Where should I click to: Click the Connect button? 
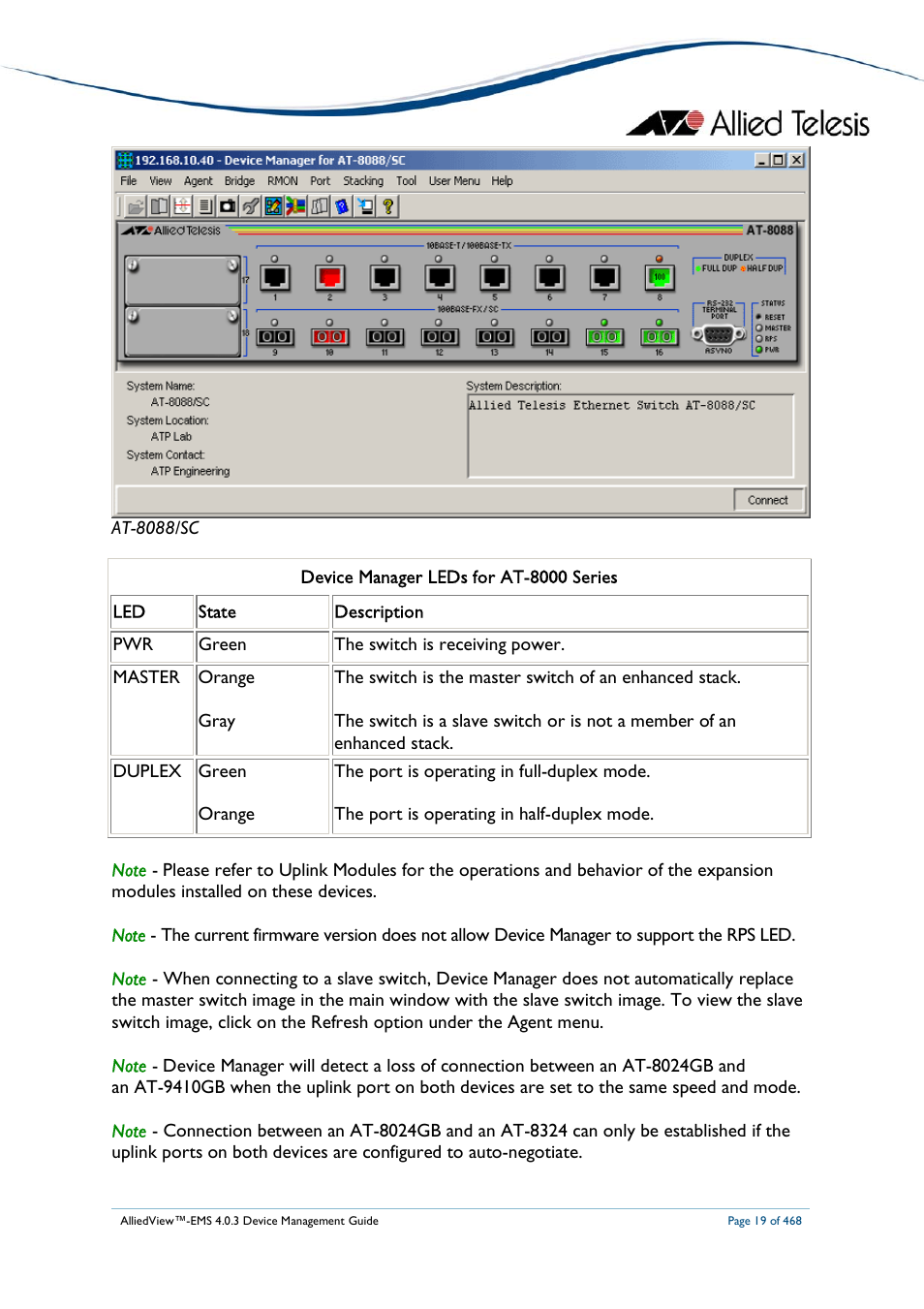768,500
